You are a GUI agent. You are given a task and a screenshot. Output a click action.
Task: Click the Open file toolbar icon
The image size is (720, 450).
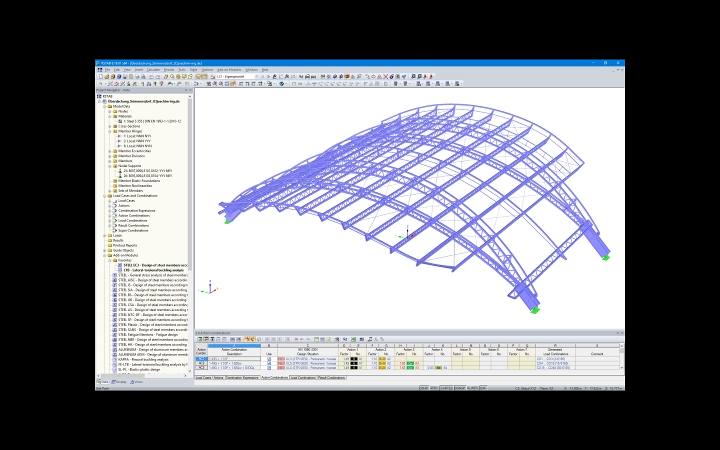[x=107, y=77]
